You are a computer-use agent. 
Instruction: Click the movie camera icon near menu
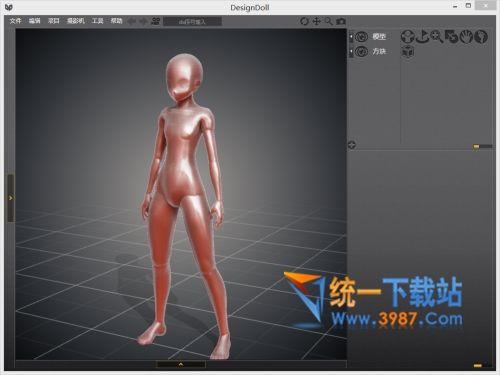(x=155, y=21)
